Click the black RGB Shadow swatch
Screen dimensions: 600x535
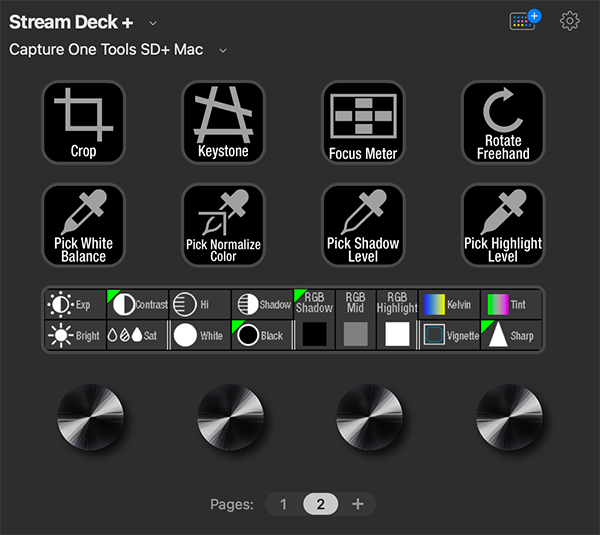(x=315, y=334)
